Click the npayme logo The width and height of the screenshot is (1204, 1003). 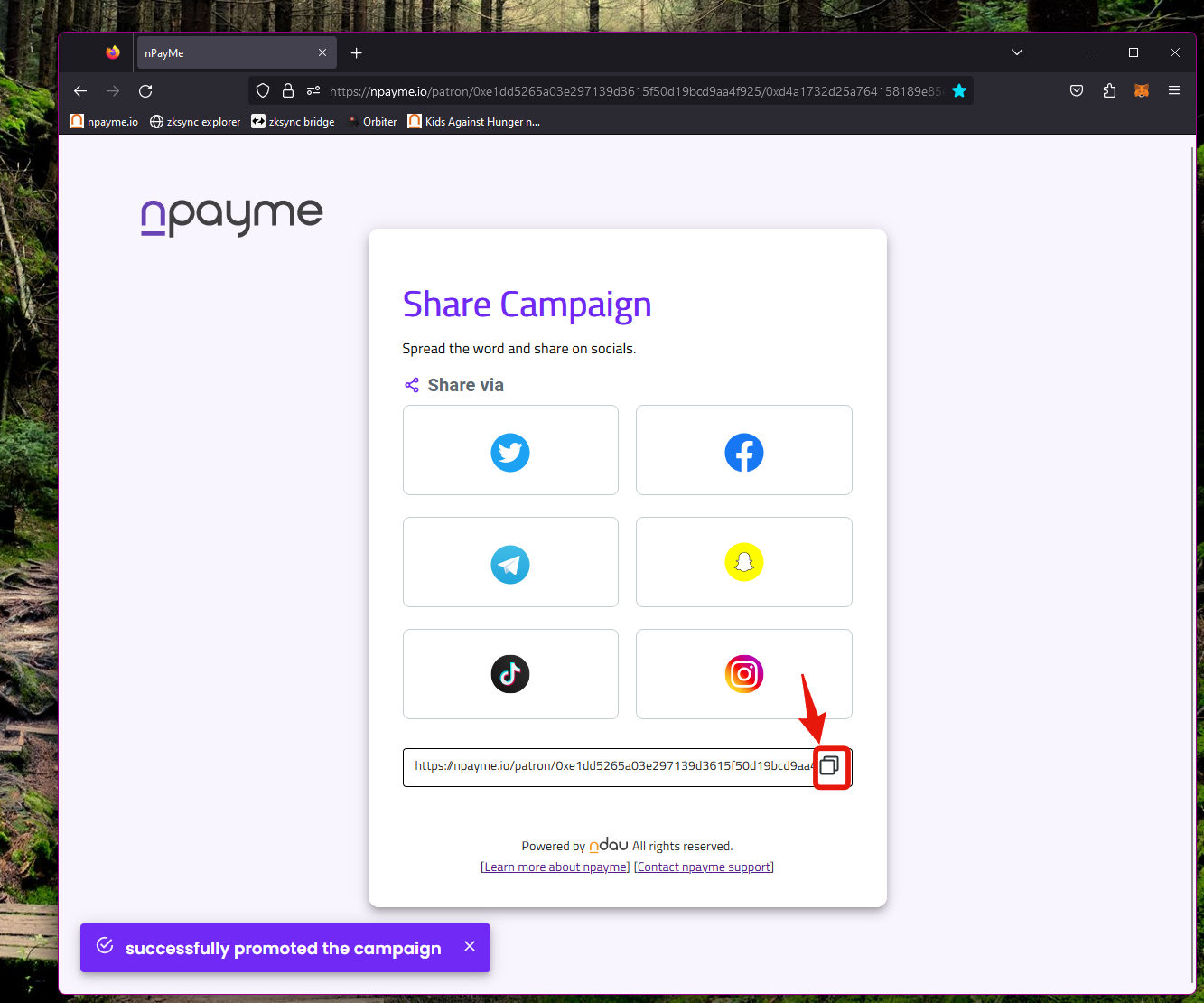(x=232, y=217)
